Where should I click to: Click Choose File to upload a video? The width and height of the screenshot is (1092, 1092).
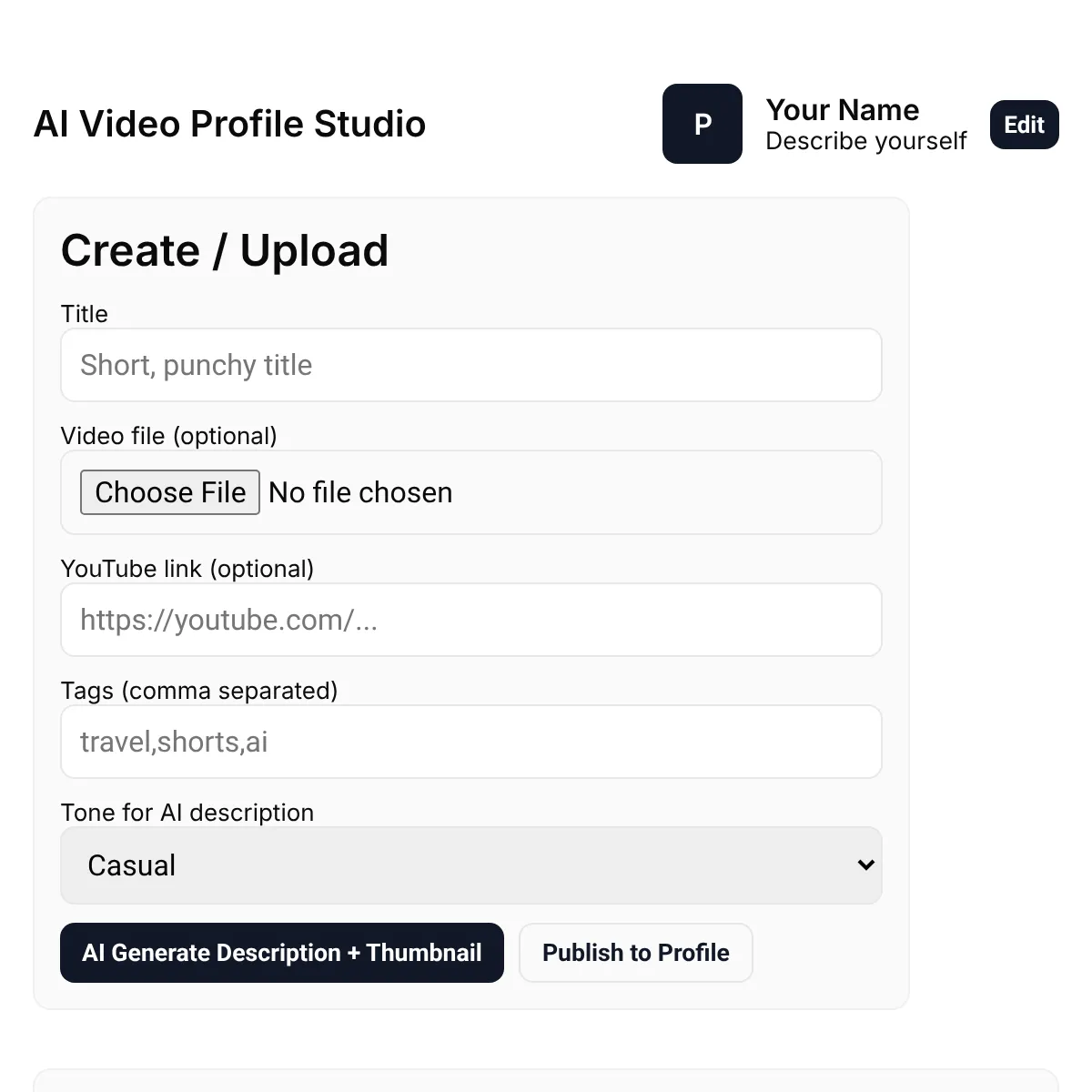tap(169, 492)
